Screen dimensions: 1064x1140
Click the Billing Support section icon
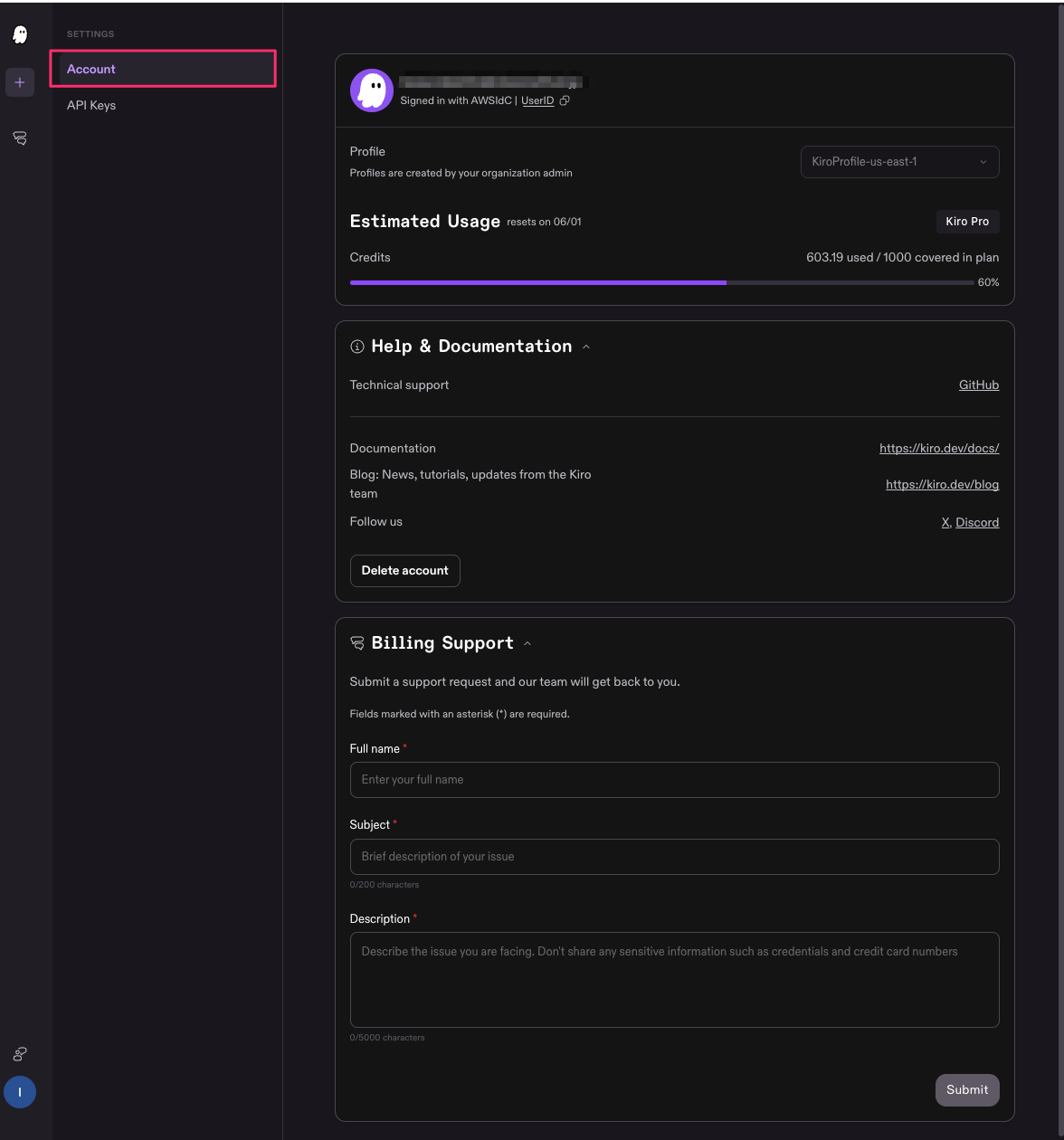(x=357, y=643)
